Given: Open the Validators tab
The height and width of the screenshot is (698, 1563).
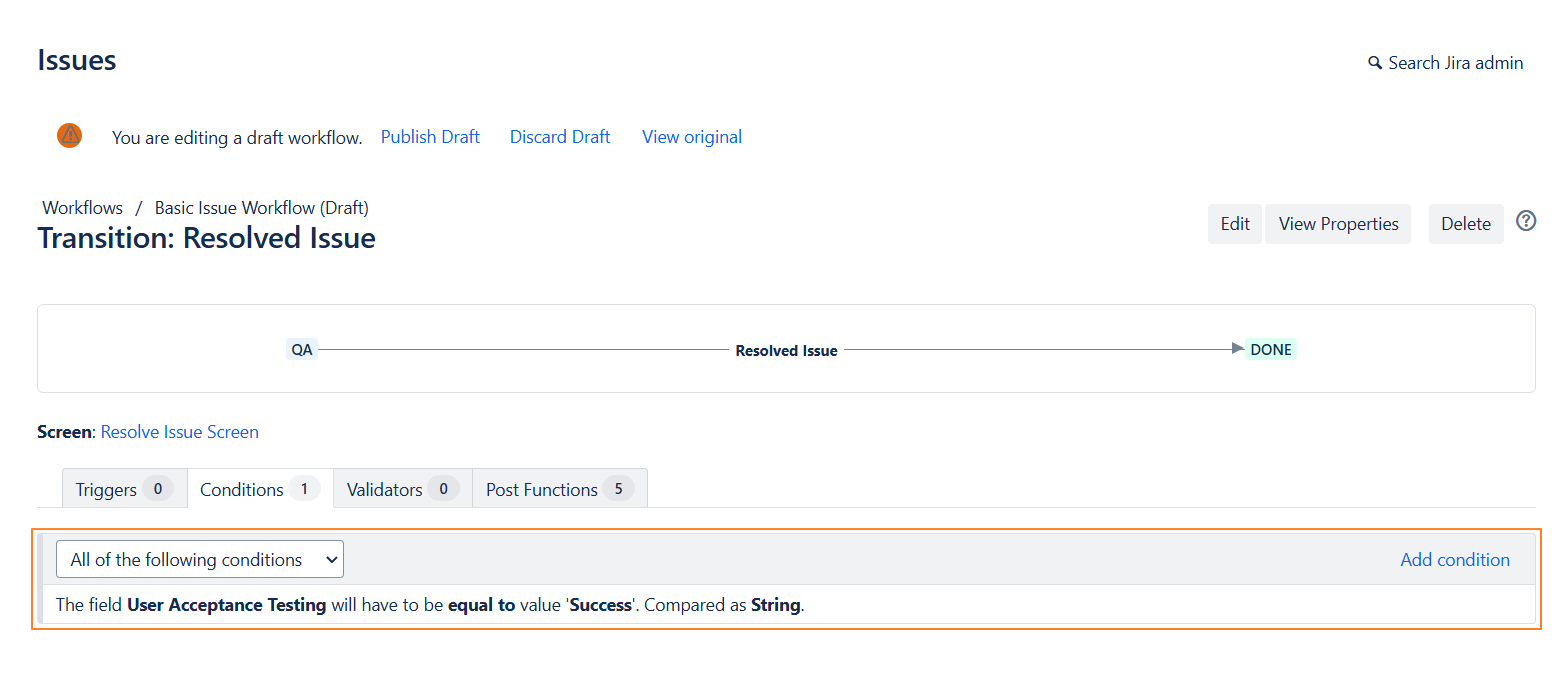Looking at the screenshot, I should pos(402,489).
